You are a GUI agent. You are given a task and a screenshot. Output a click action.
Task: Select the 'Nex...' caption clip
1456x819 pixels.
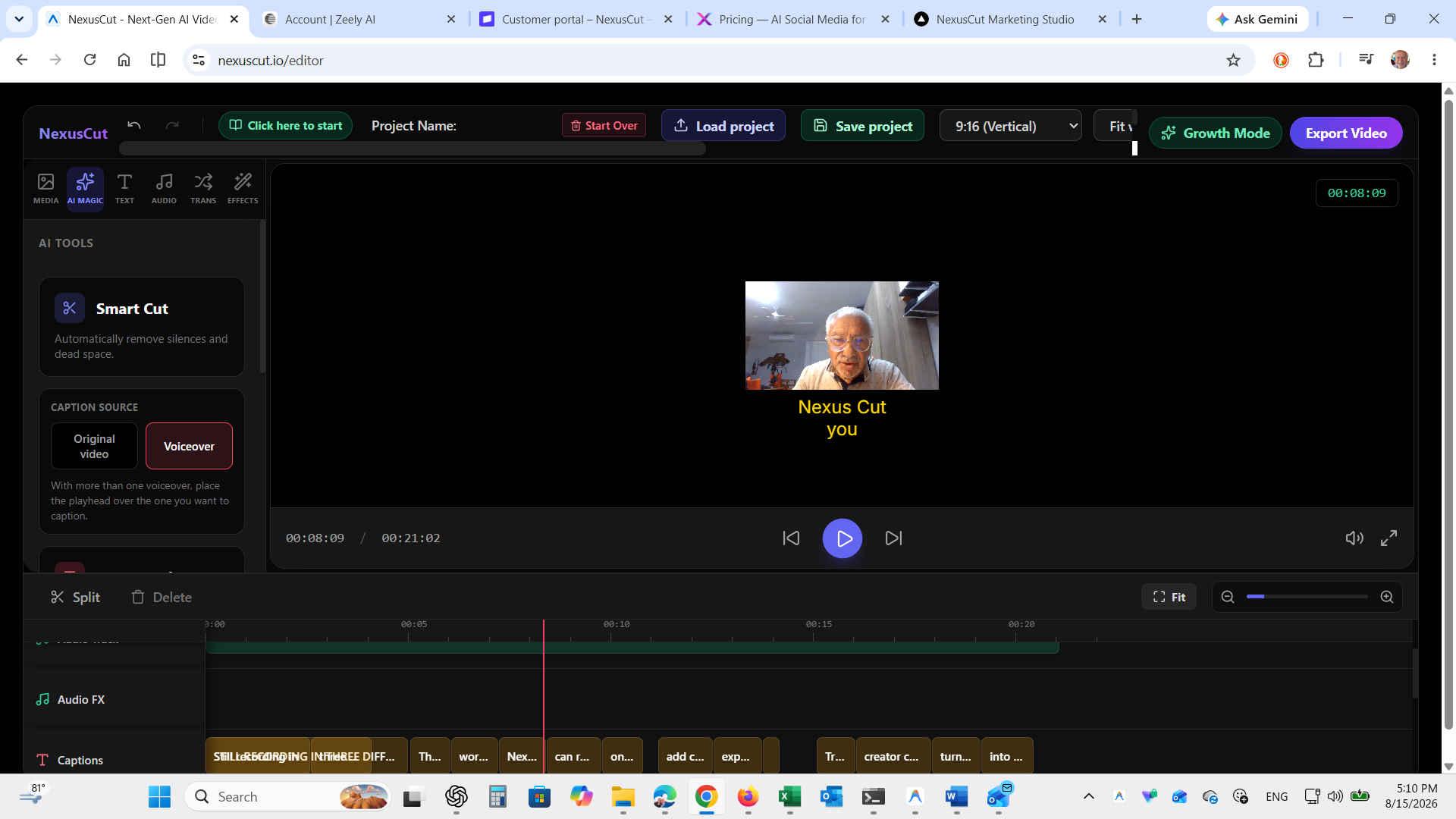(x=522, y=756)
